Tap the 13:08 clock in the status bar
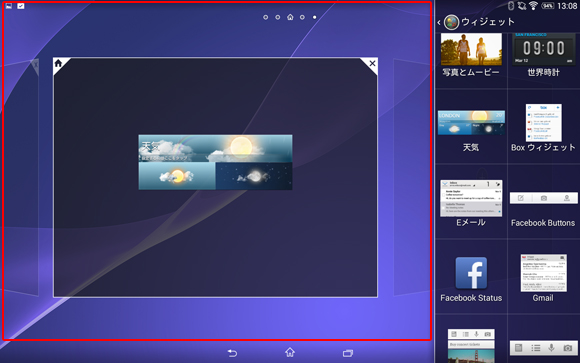 pos(567,6)
